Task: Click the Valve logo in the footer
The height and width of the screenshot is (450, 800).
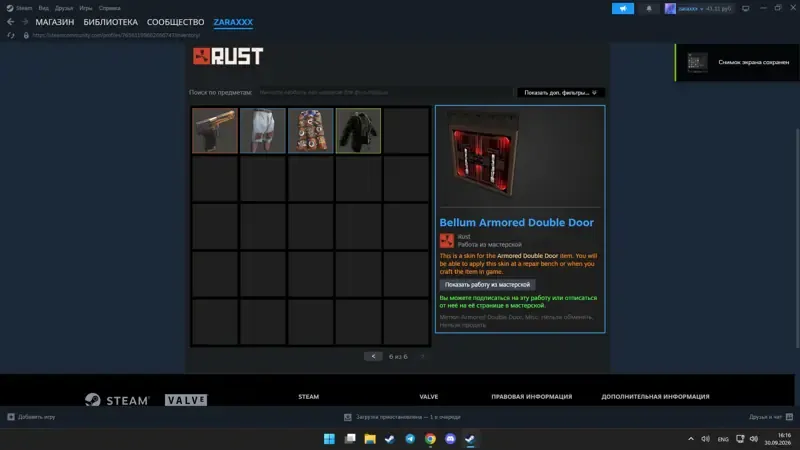Action: pyautogui.click(x=186, y=400)
